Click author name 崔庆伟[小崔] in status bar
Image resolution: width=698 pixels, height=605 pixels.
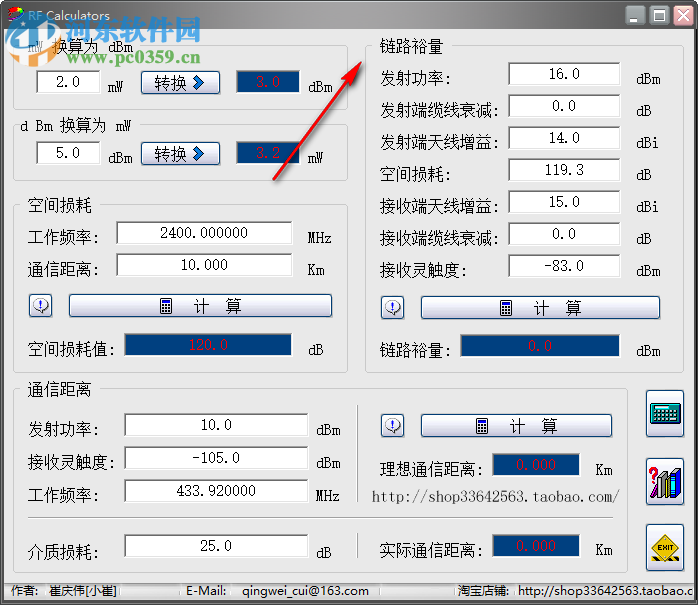coord(83,591)
